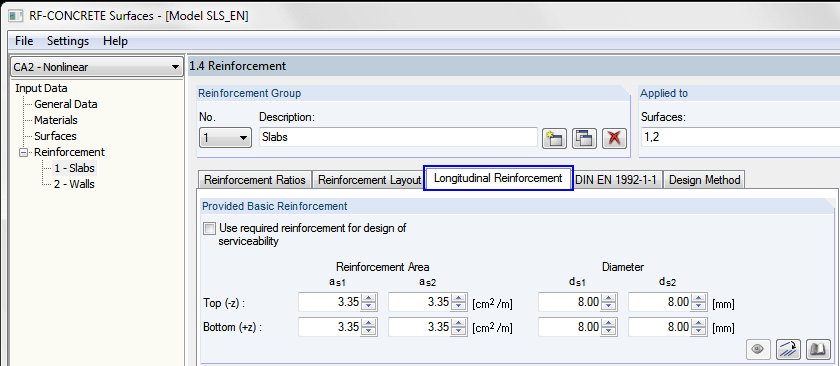Viewport: 840px width, 366px height.
Task: Switch to DIN EN 1992-1-1 tab
Action: [x=618, y=180]
